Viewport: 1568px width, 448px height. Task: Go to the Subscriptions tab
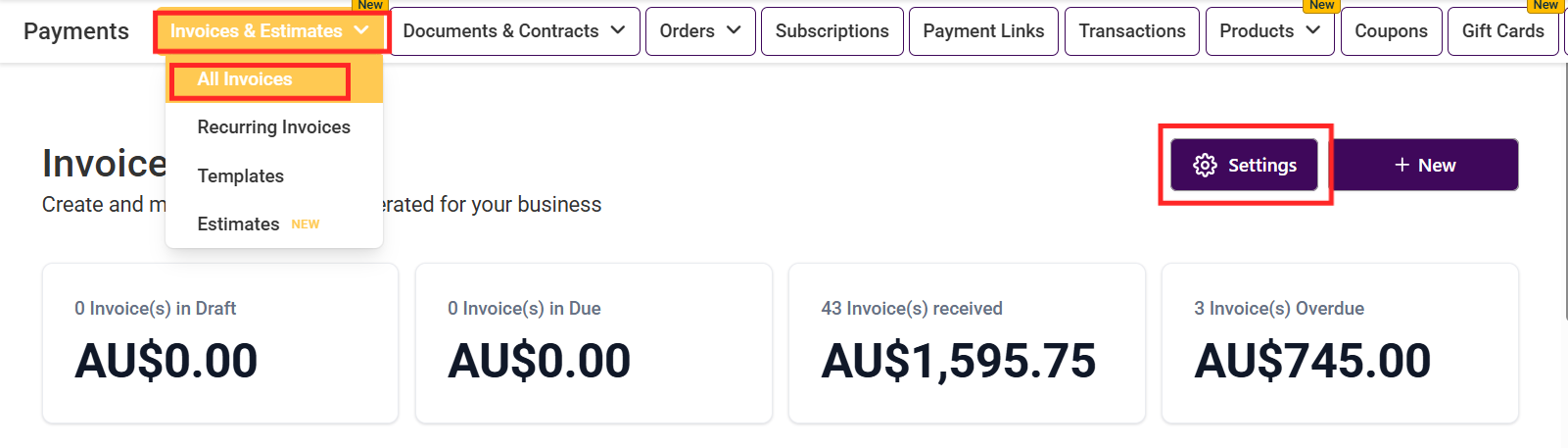tap(832, 31)
